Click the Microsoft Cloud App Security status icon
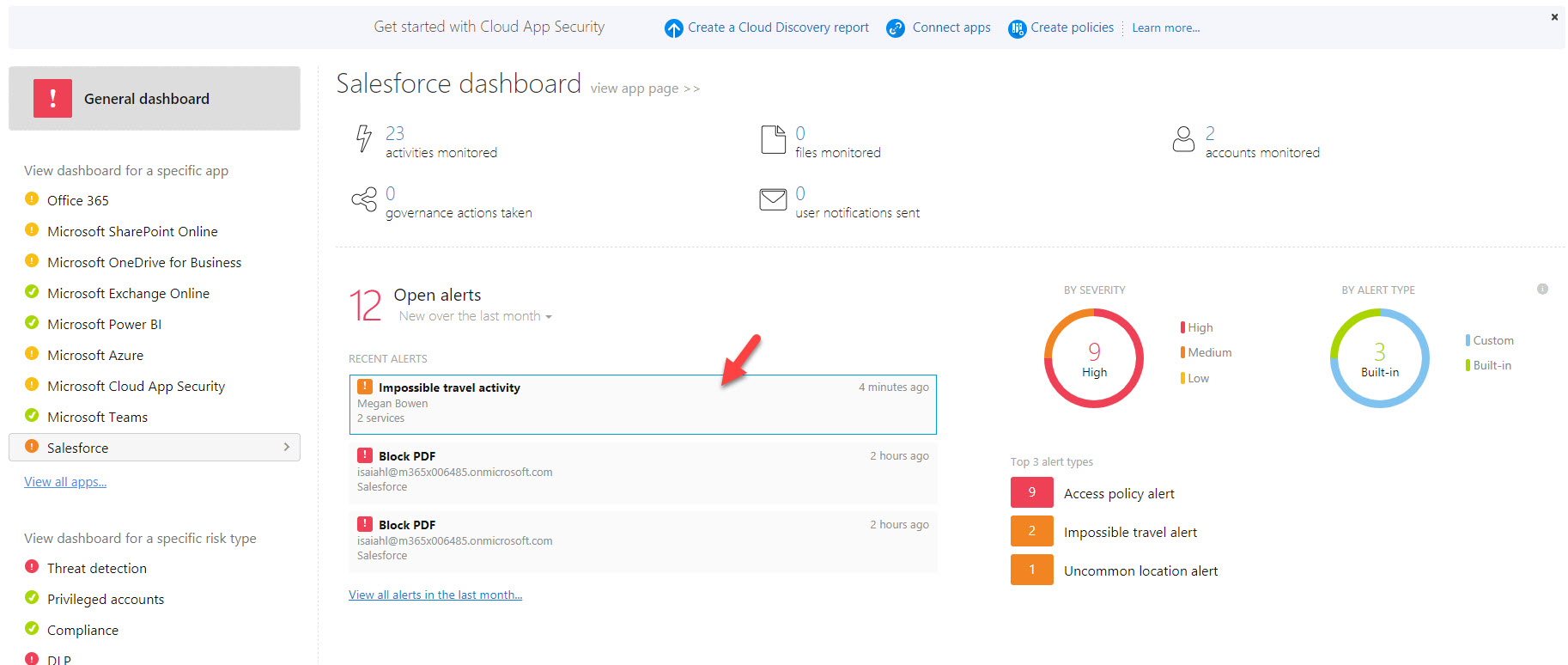The height and width of the screenshot is (665, 1568). point(32,384)
